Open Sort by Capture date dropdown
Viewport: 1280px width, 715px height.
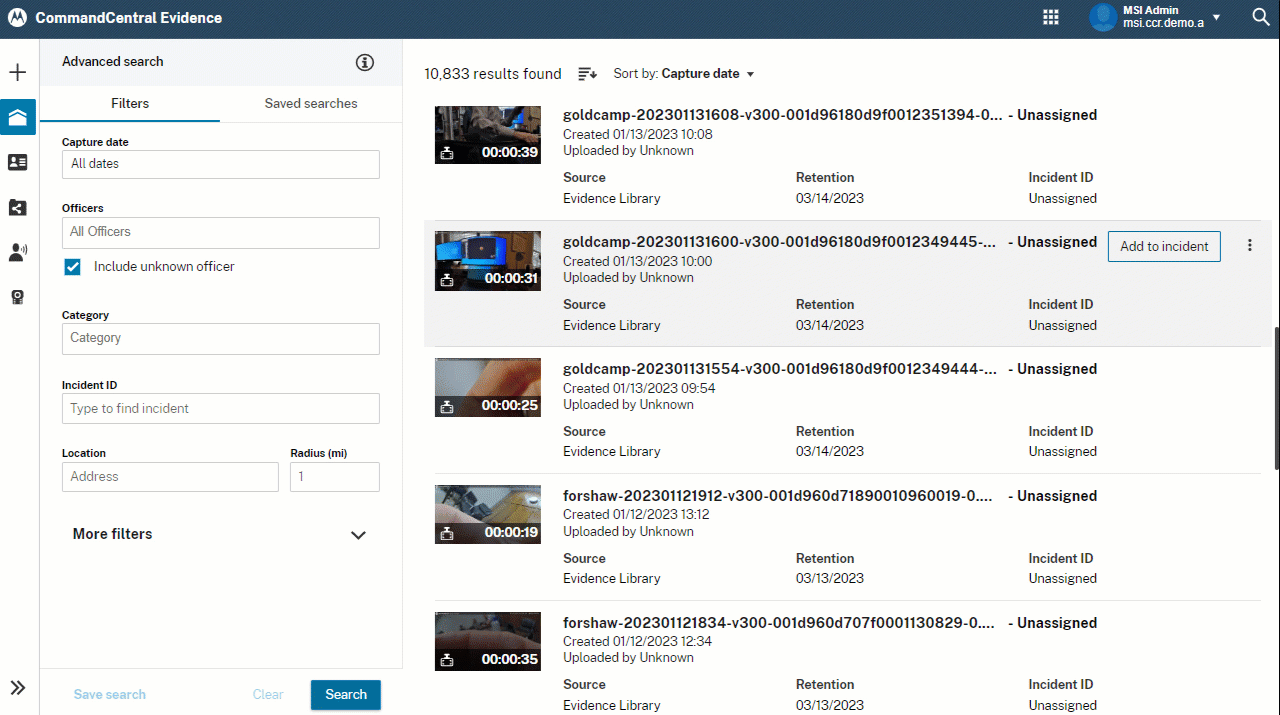pos(684,74)
